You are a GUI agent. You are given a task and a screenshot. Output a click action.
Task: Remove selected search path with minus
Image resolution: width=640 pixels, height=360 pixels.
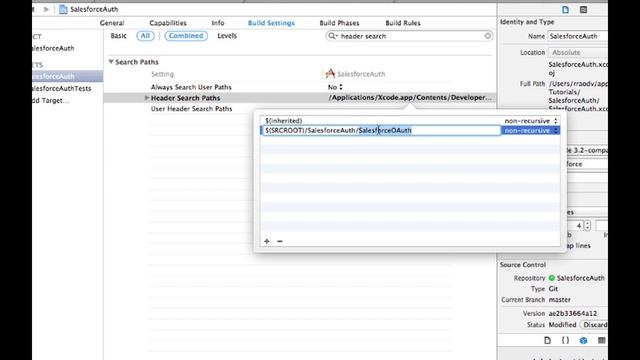pyautogui.click(x=280, y=241)
